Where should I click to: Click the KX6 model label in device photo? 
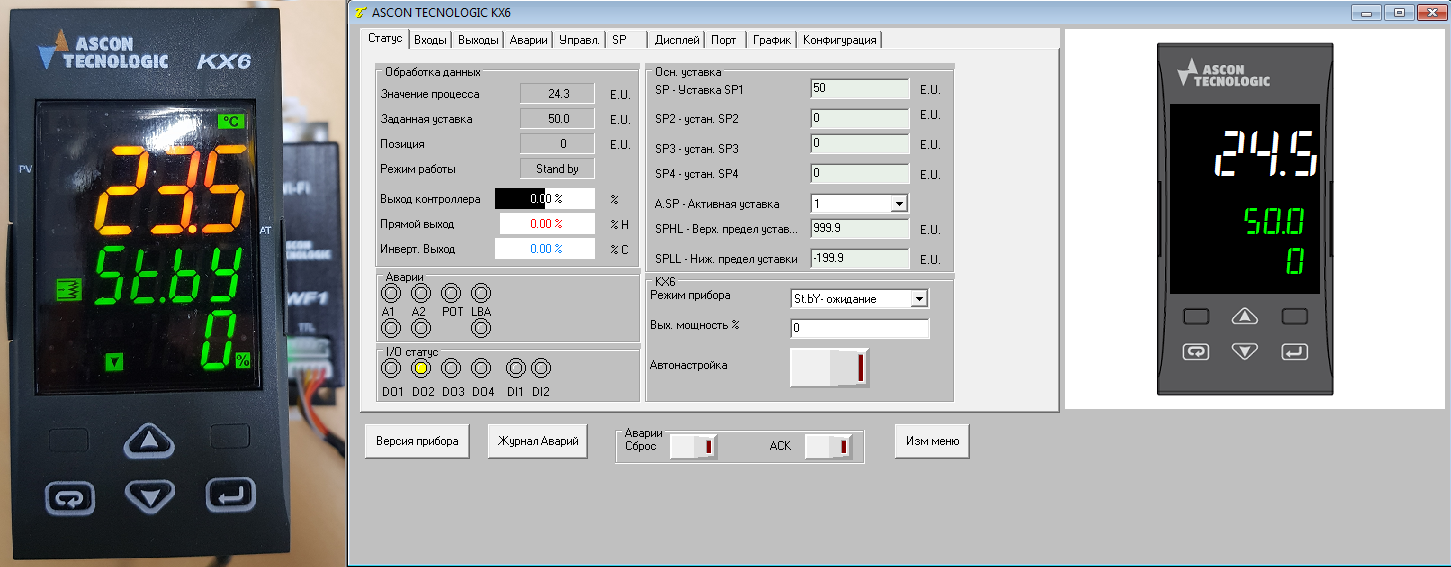pyautogui.click(x=222, y=61)
